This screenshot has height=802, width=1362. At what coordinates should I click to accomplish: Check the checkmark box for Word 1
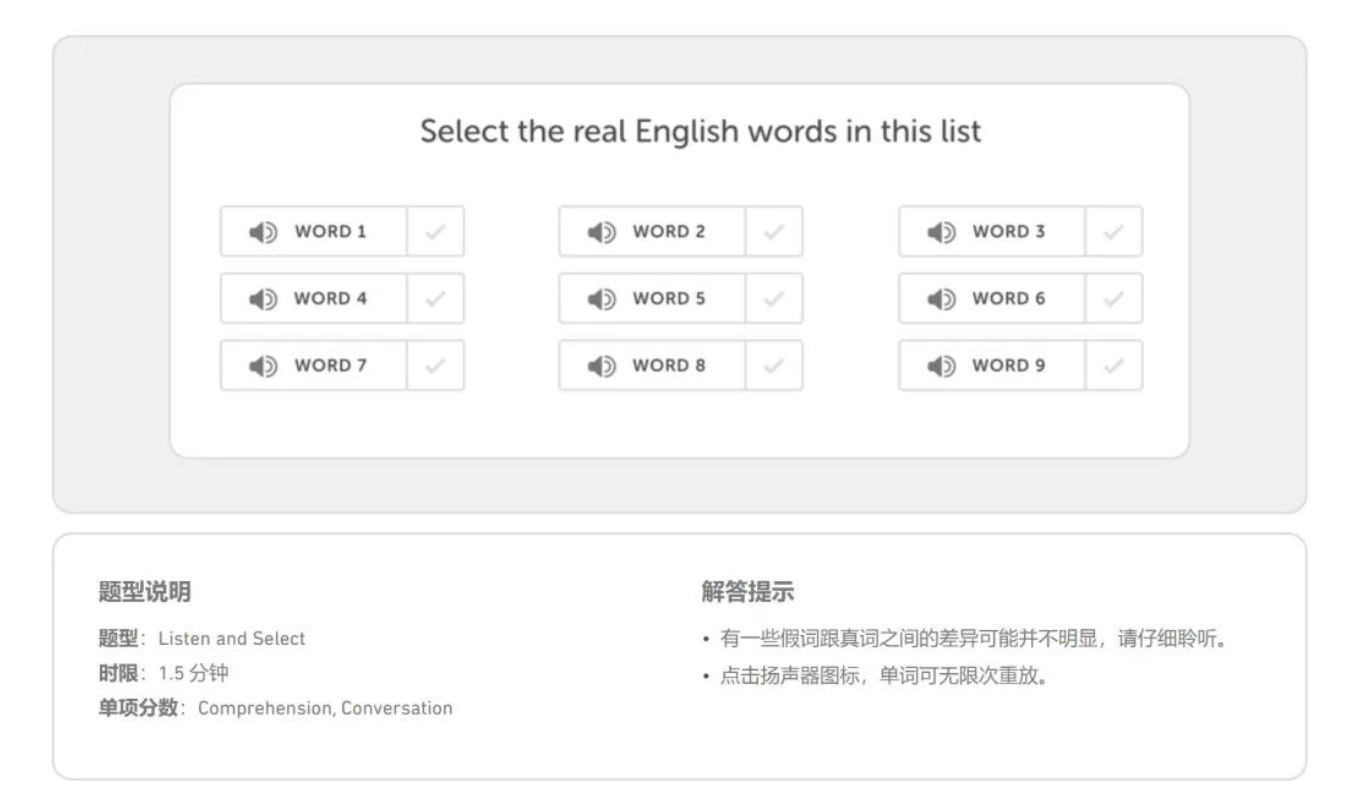click(x=435, y=232)
